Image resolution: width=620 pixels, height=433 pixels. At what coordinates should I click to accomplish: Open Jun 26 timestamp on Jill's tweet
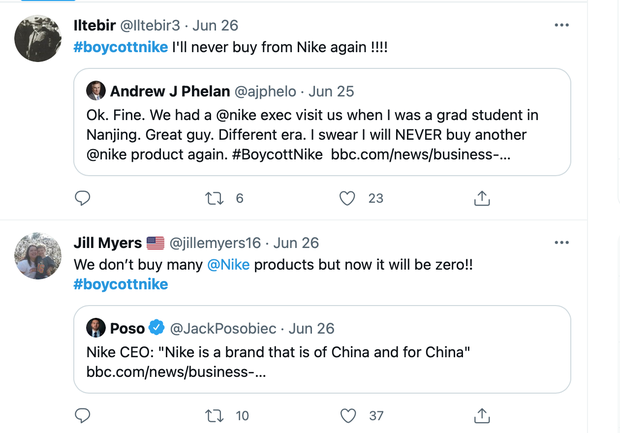(296, 243)
